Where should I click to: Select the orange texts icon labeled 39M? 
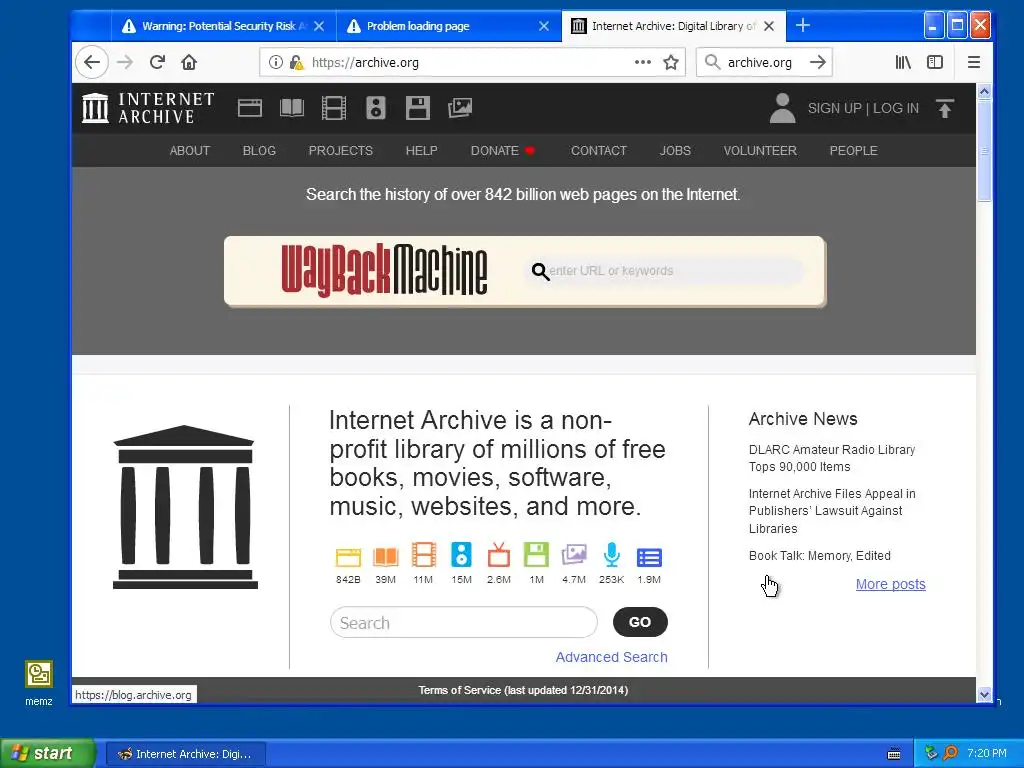click(386, 556)
